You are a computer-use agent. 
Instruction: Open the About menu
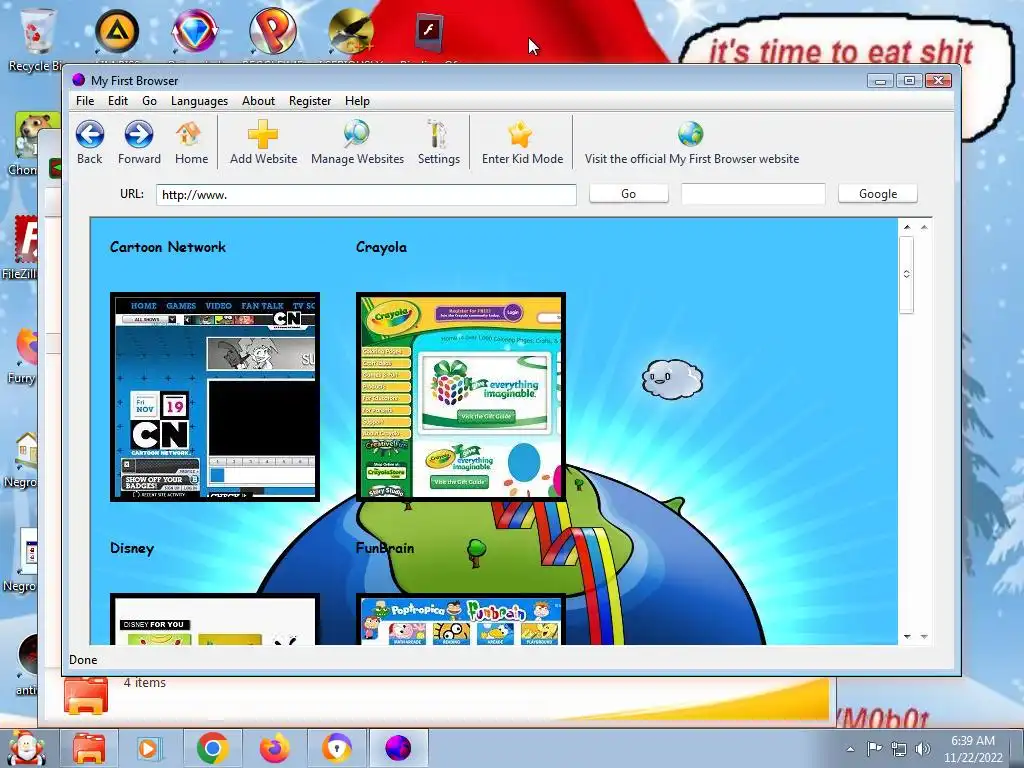(x=258, y=101)
